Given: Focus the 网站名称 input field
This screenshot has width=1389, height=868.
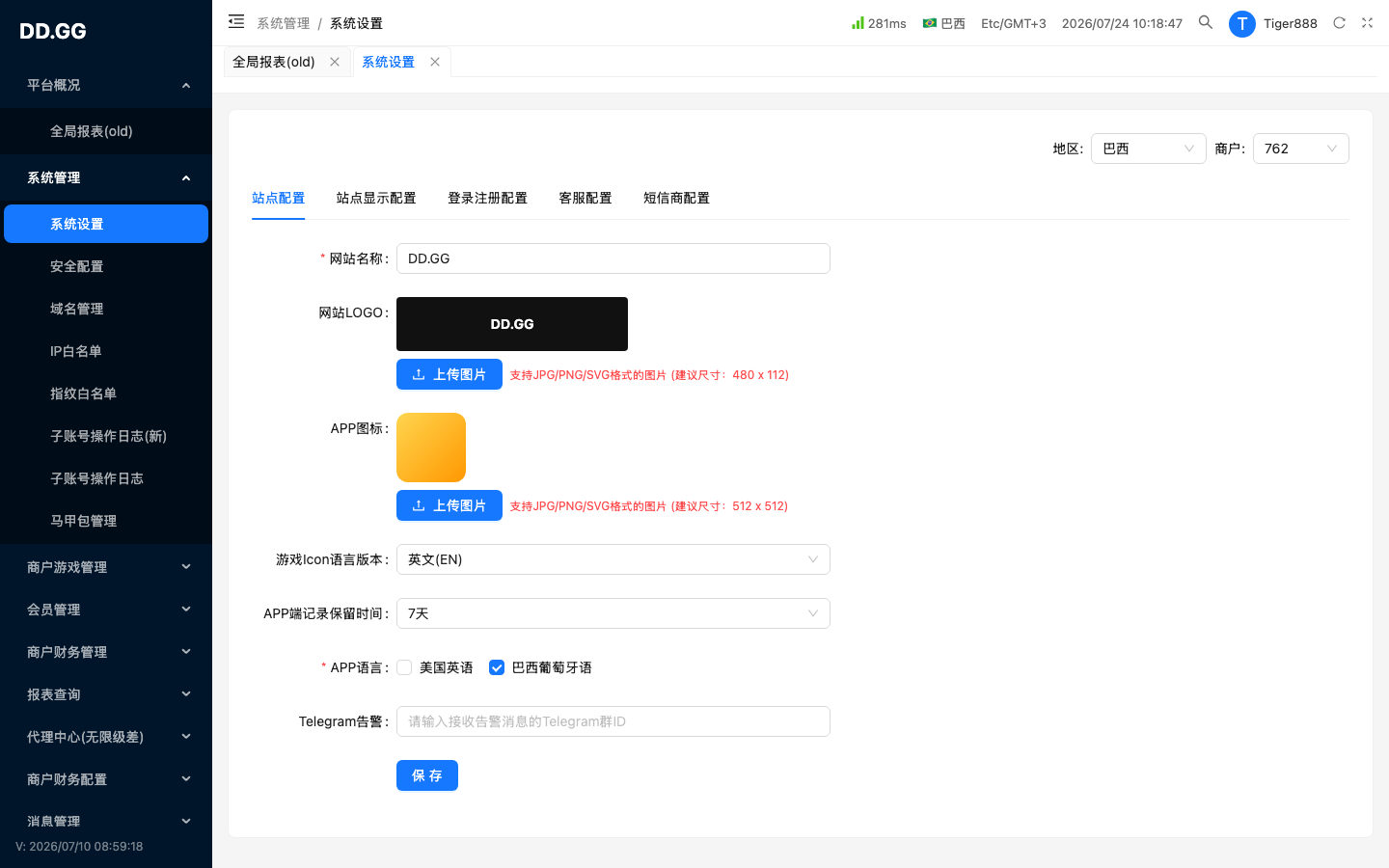Looking at the screenshot, I should tap(613, 258).
